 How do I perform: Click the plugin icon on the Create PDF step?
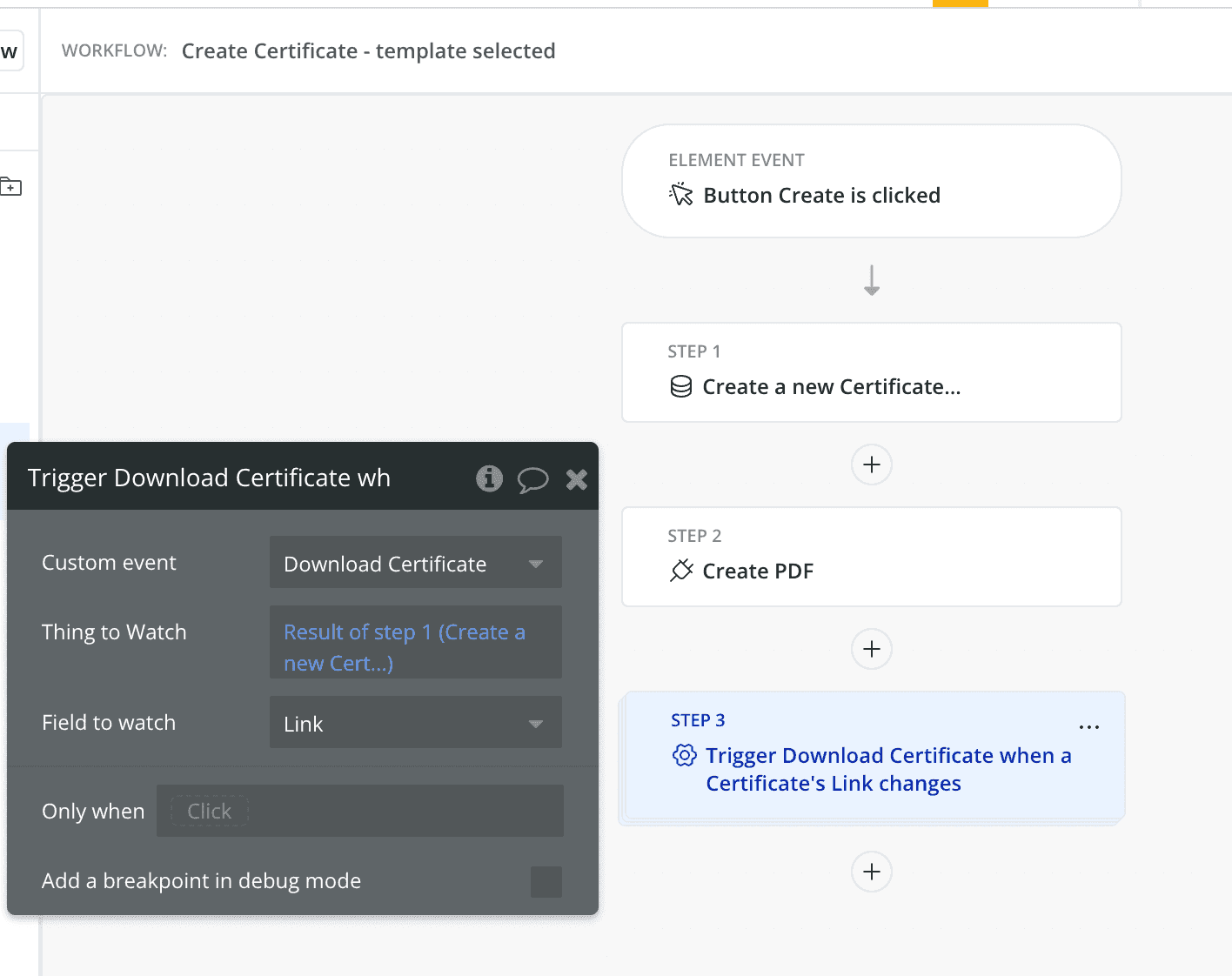tap(681, 571)
